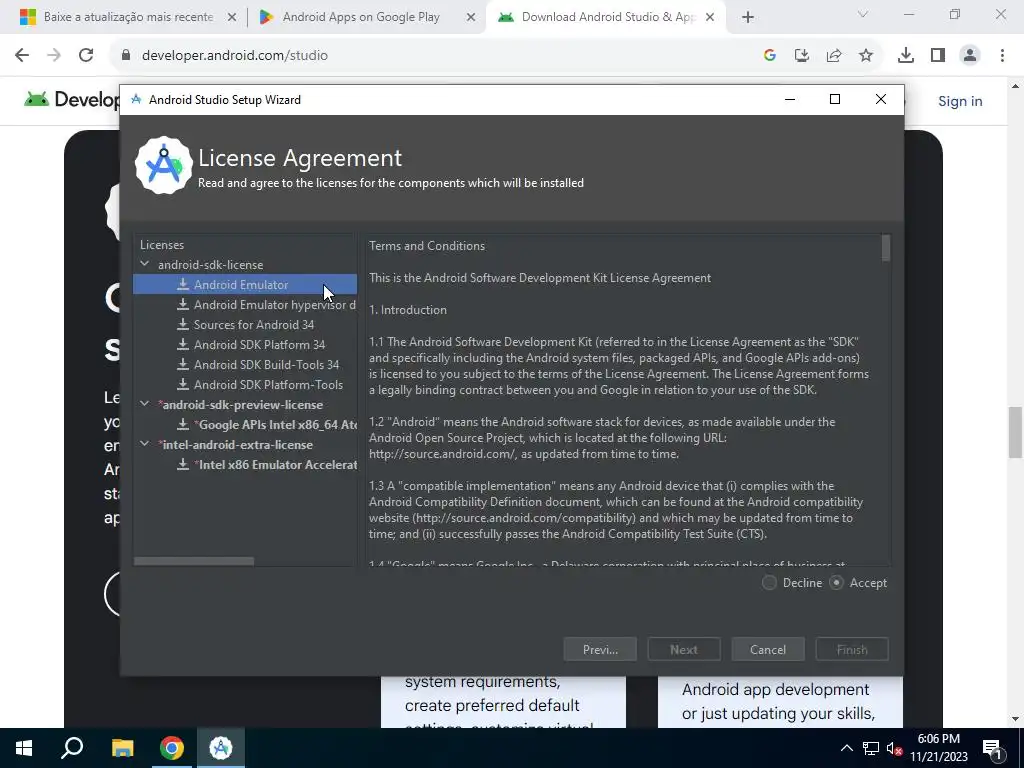
Task: Select android-sdk-preview-license group label
Action: 240,404
